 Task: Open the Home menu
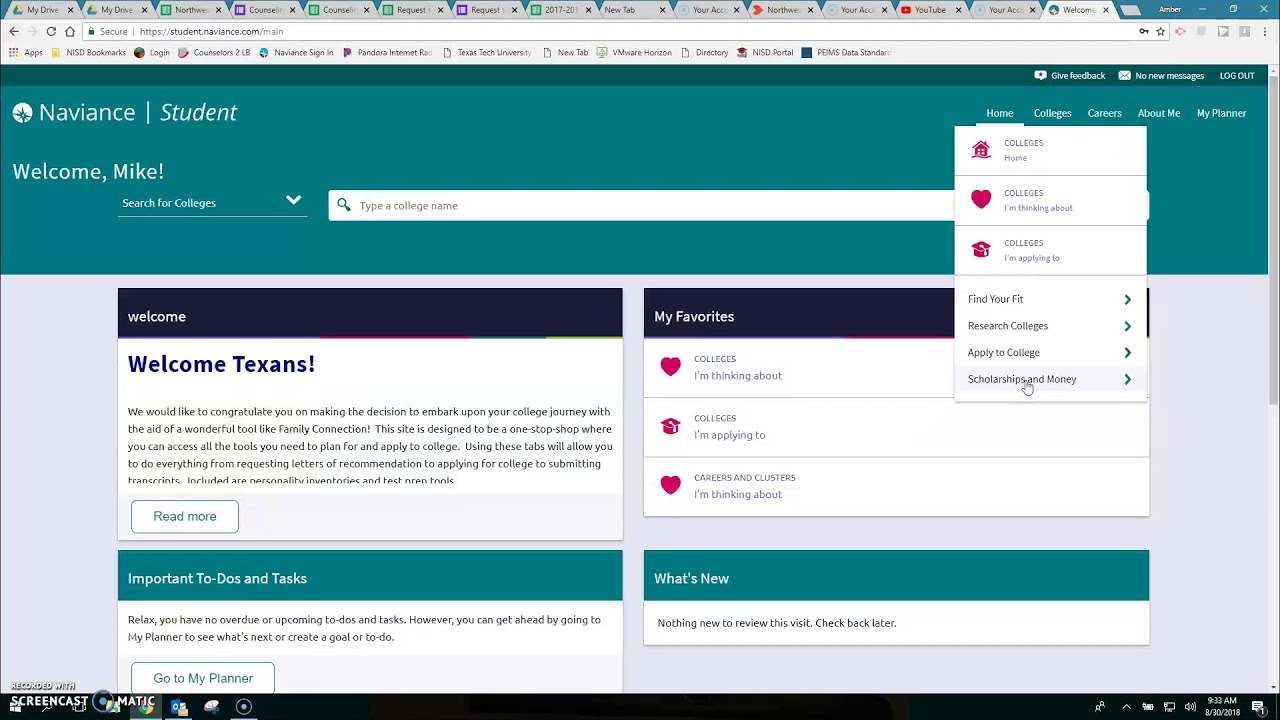pos(999,113)
